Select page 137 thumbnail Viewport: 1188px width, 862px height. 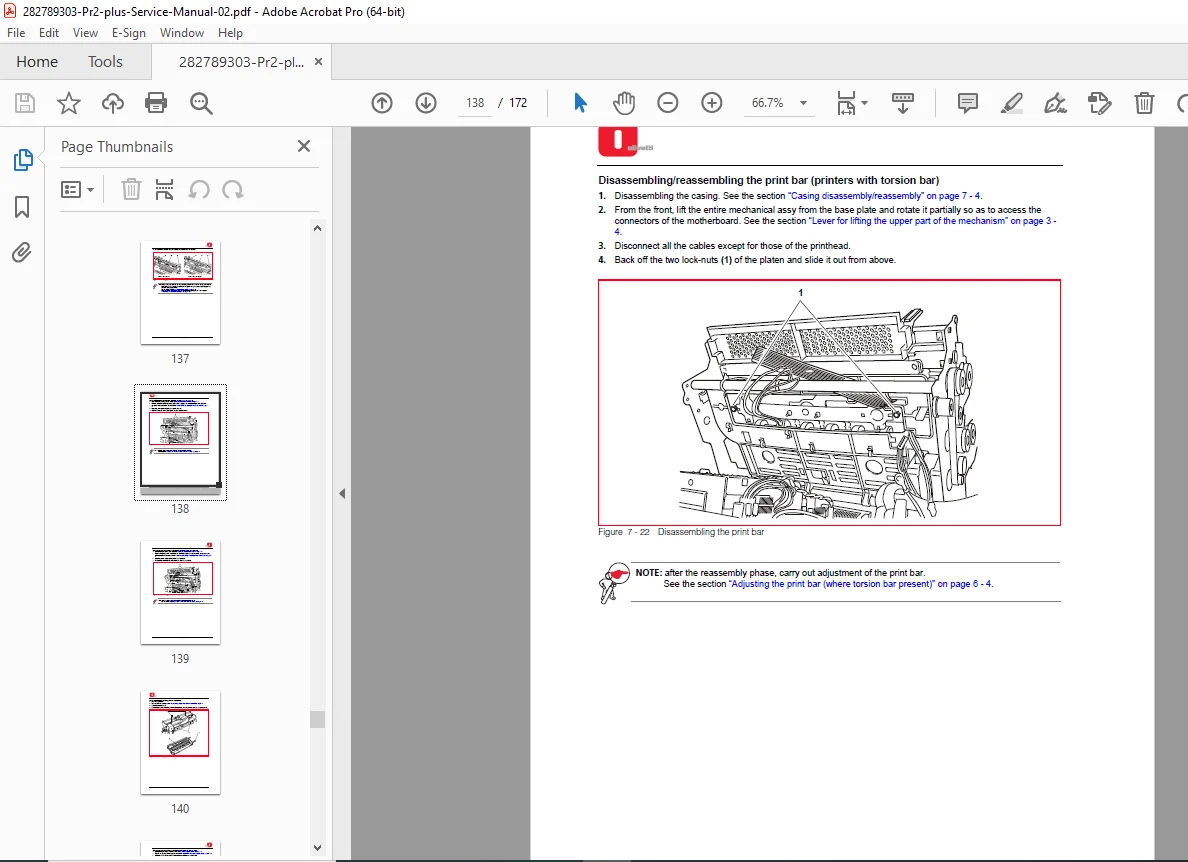tap(180, 293)
